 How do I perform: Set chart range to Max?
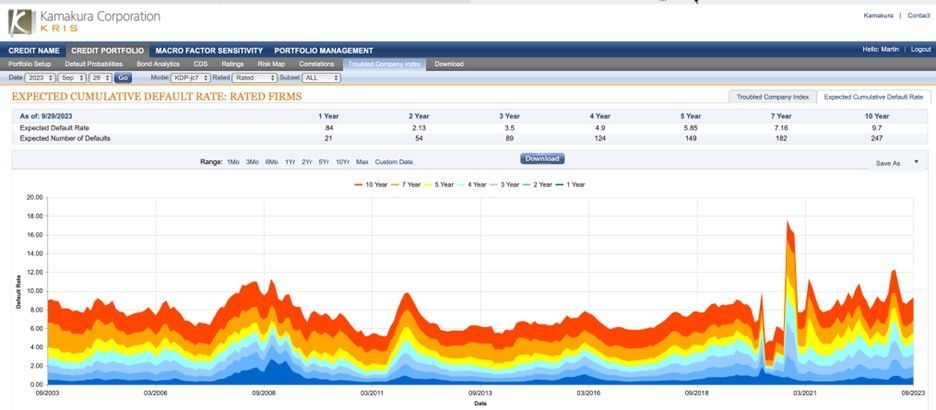coord(362,162)
